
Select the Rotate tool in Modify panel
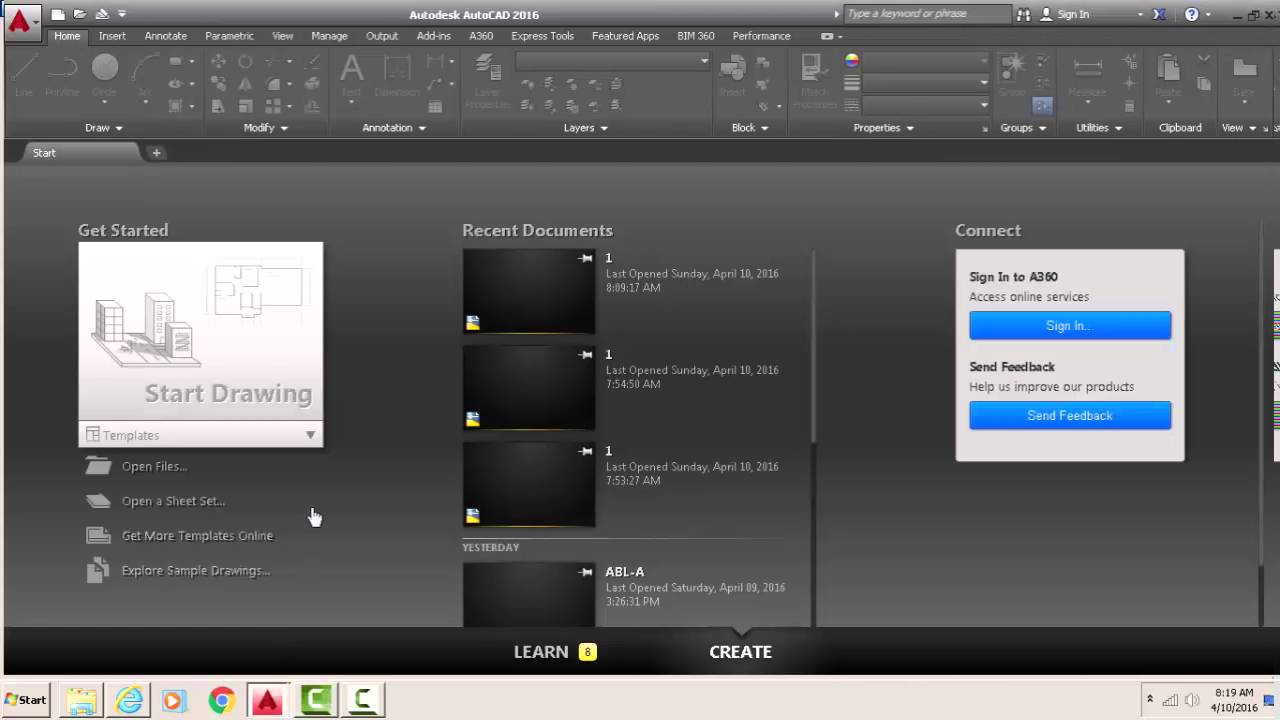[245, 62]
